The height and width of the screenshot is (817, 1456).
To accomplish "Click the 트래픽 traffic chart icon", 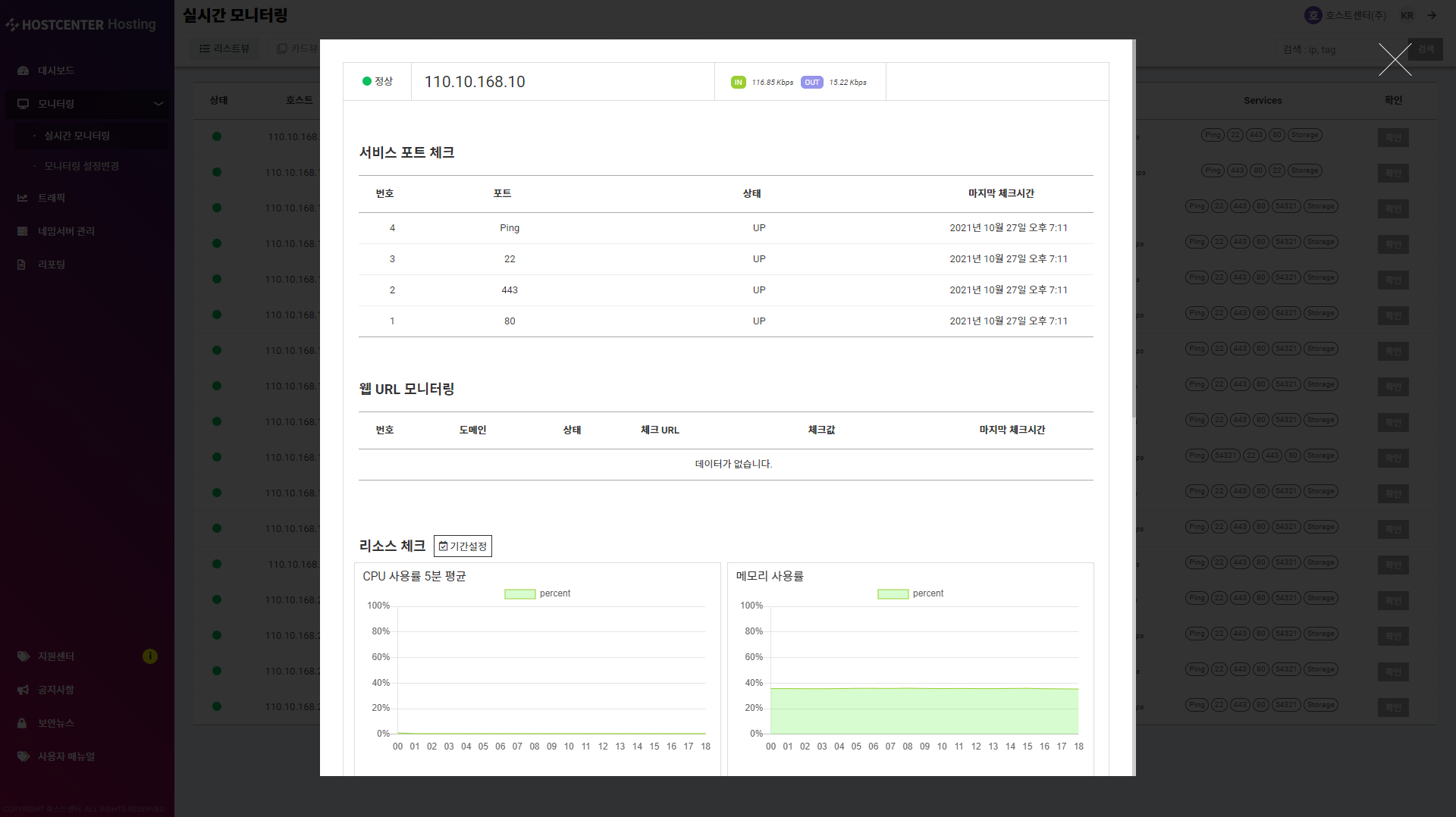I will coord(23,198).
